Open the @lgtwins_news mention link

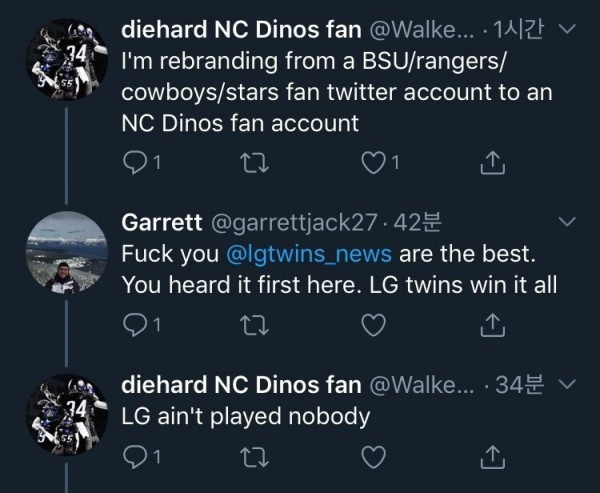tap(309, 254)
